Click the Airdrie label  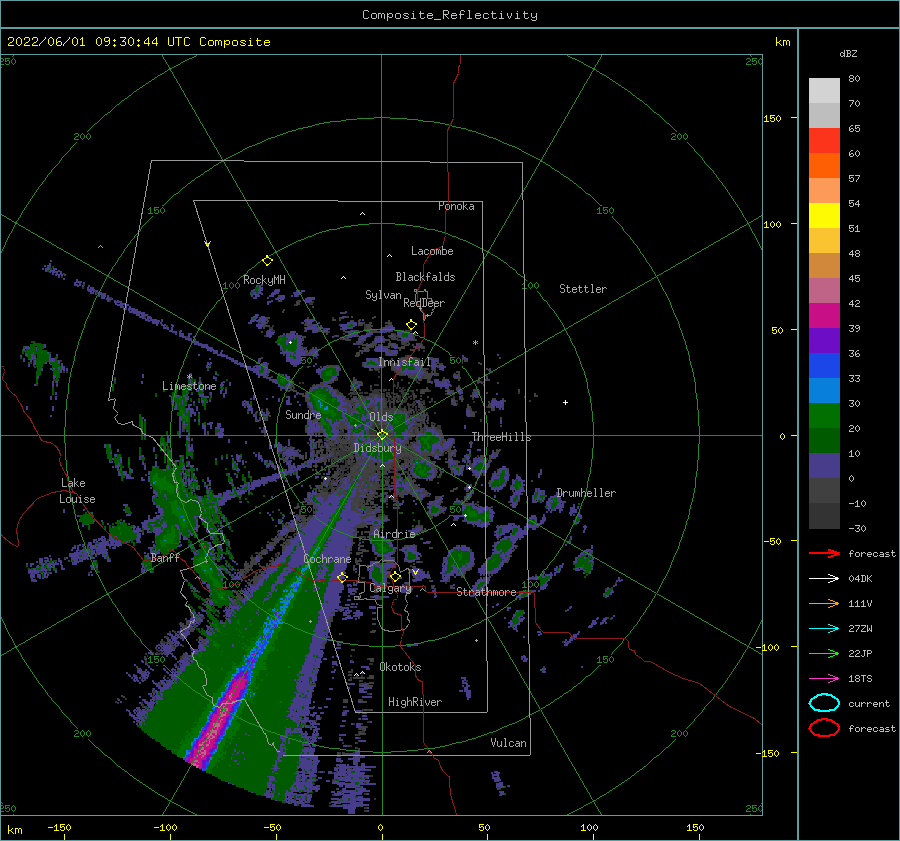[x=394, y=534]
